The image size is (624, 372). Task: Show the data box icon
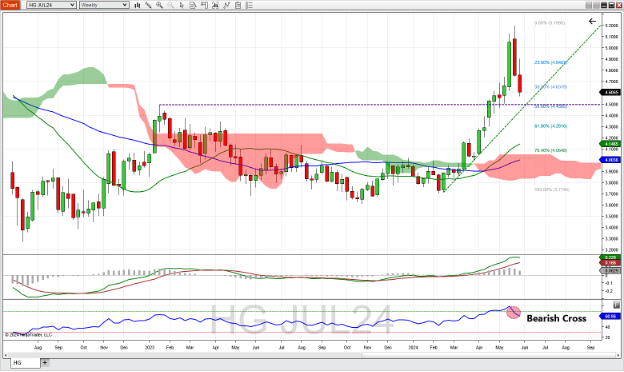tap(238, 5)
